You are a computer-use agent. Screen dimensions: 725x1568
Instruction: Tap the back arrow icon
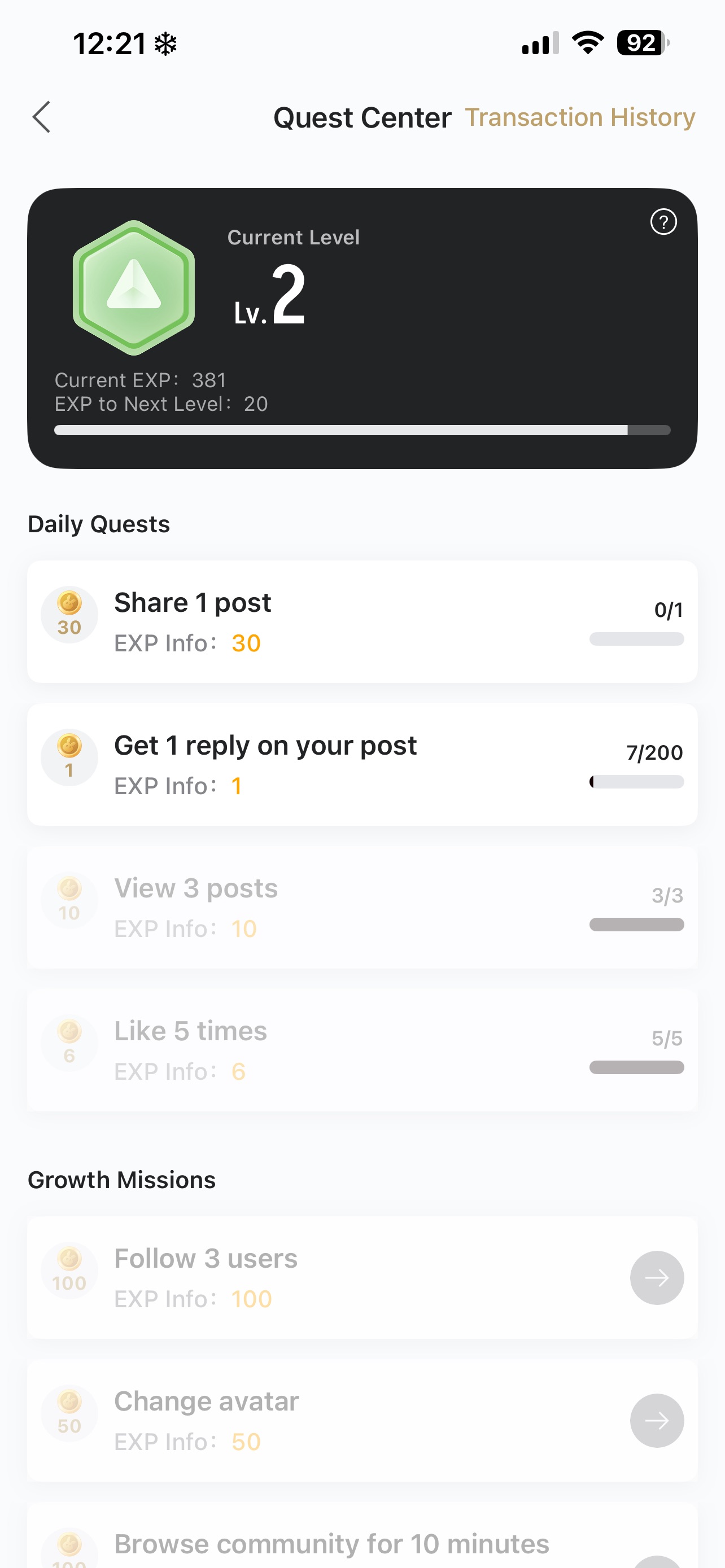pos(41,117)
